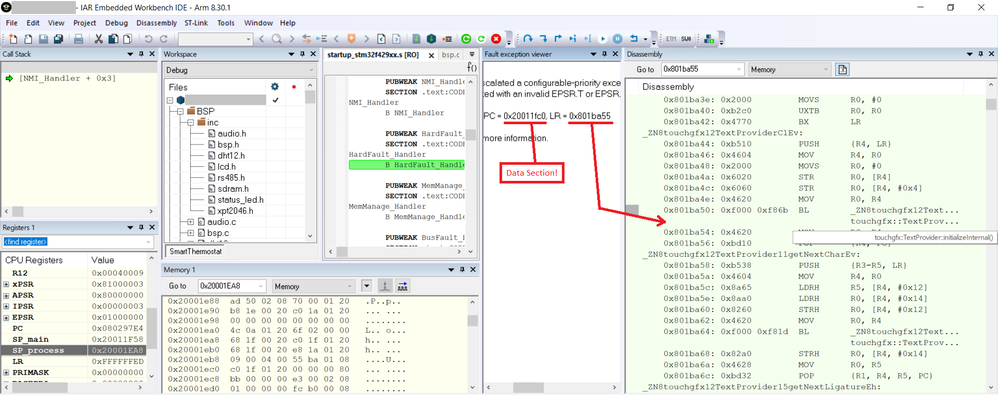Click the Save All toolbar icon
Viewport: 998px width, 395px height.
(x=59, y=39)
